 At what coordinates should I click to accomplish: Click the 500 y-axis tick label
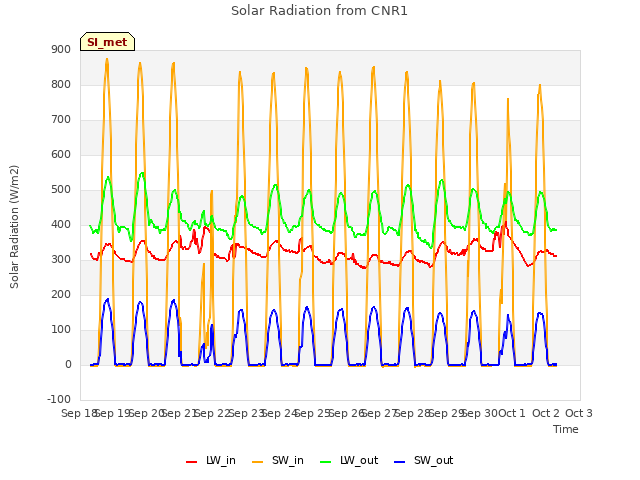[61, 190]
